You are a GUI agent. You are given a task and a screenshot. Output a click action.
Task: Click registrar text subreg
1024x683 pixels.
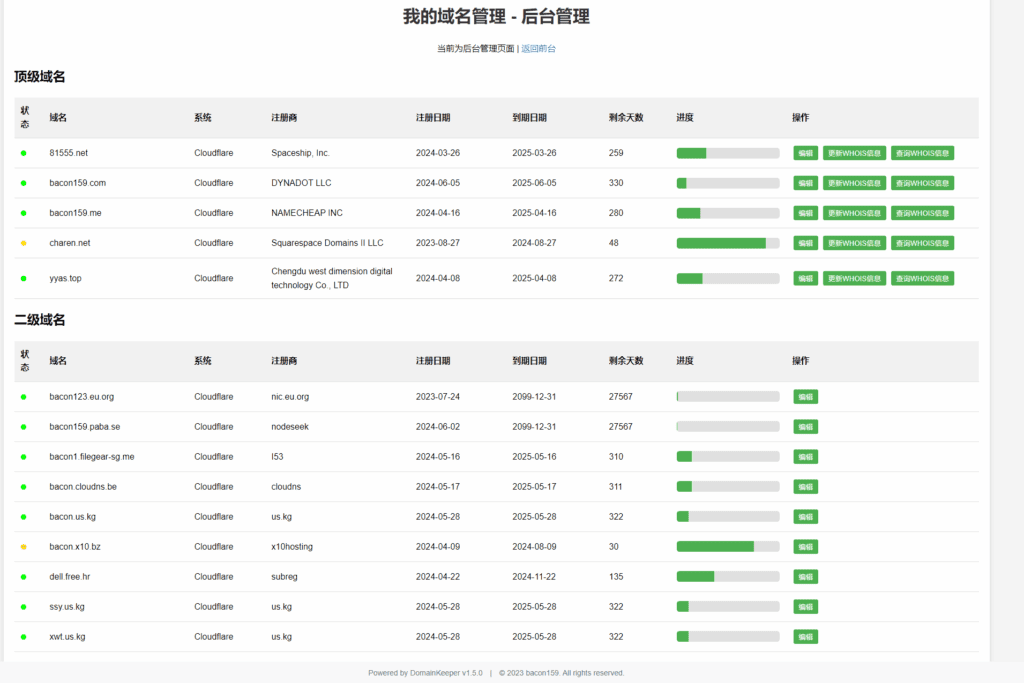pos(284,577)
